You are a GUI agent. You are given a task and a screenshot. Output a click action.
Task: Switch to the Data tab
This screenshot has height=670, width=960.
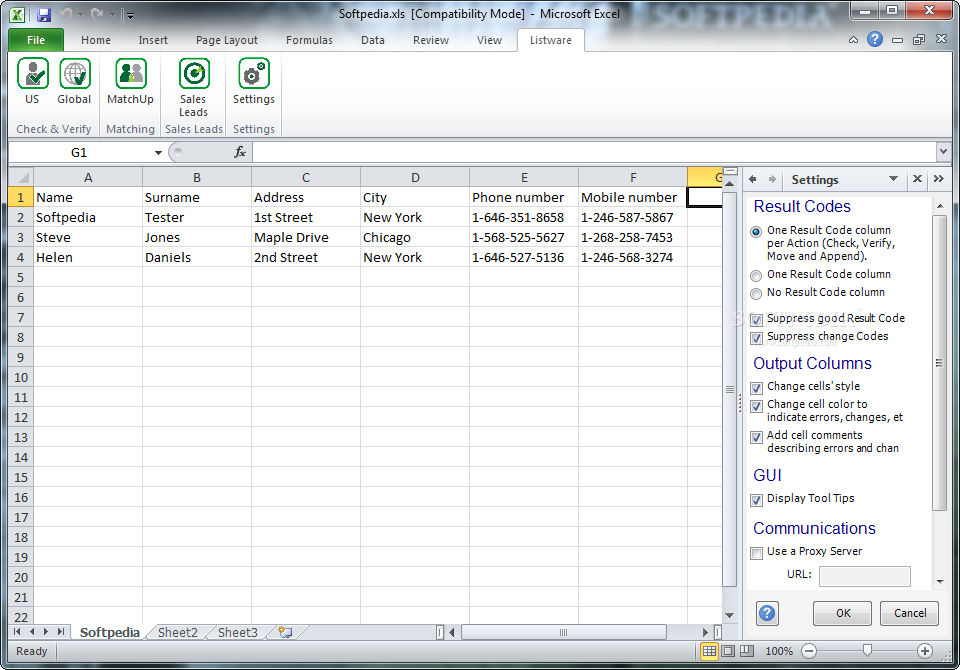(x=373, y=40)
